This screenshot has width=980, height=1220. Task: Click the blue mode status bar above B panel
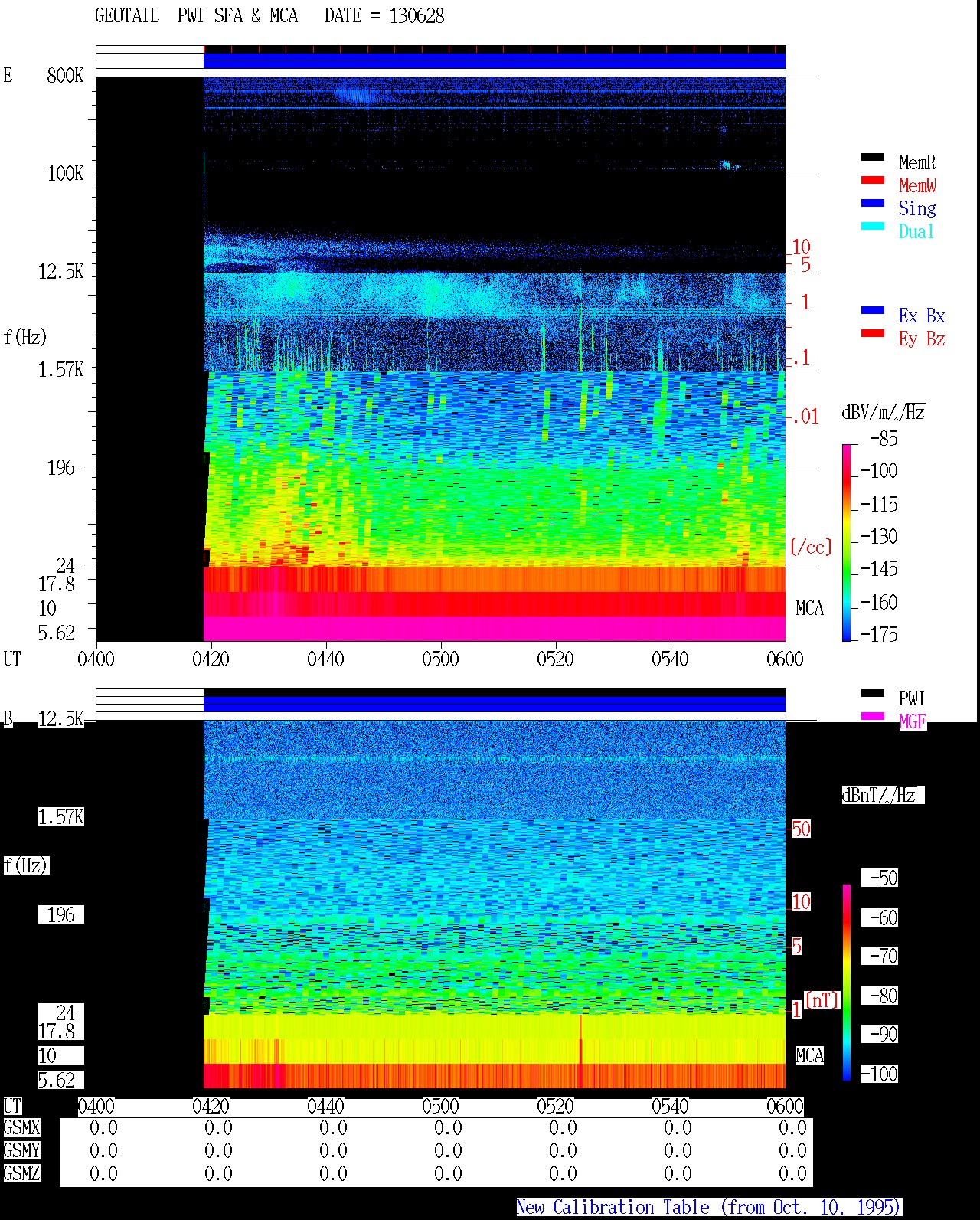[x=495, y=703]
